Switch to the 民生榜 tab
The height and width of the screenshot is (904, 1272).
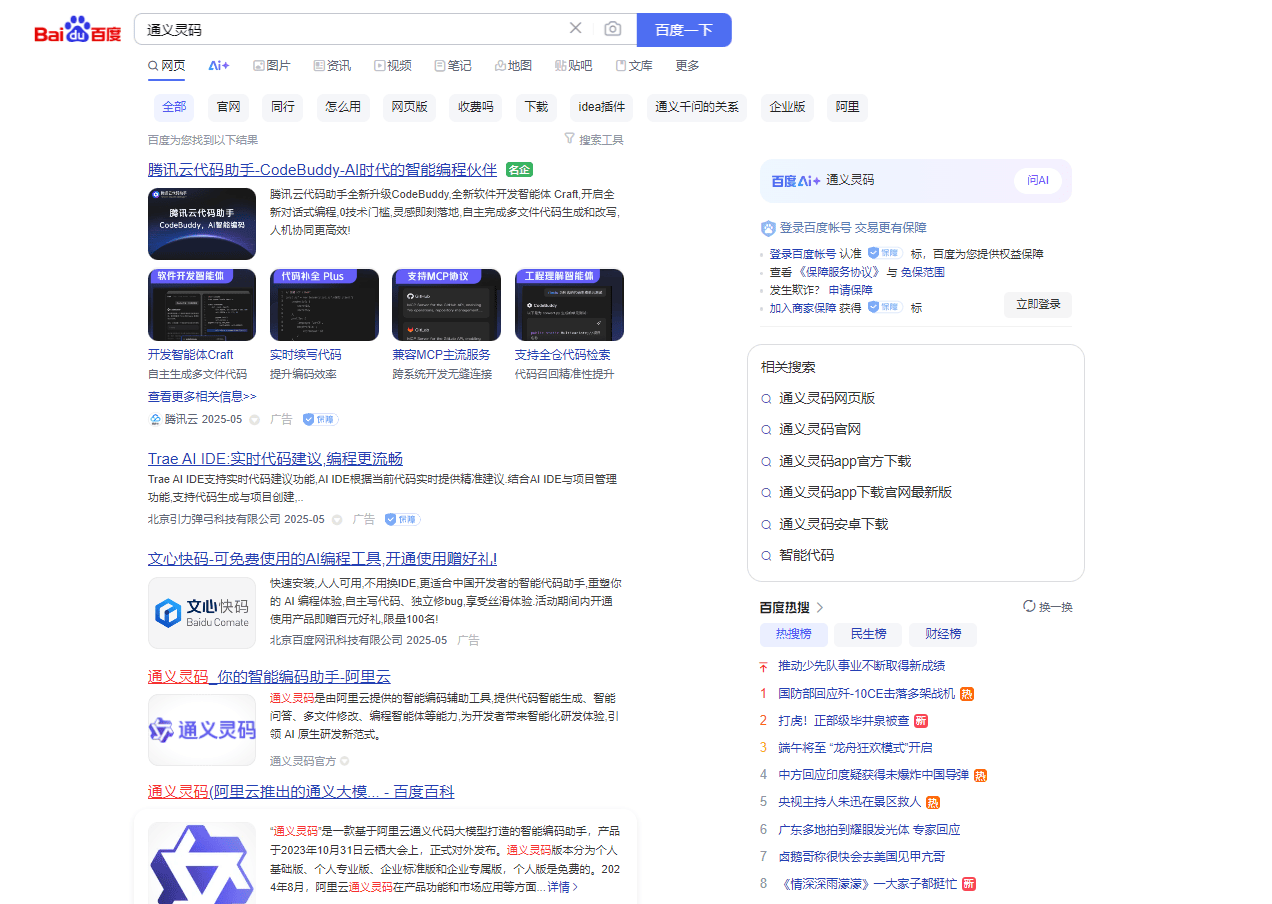click(868, 634)
